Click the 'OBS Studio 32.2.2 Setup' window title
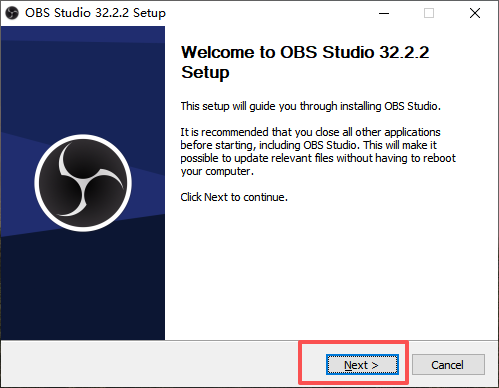499x388 pixels. [x=95, y=13]
